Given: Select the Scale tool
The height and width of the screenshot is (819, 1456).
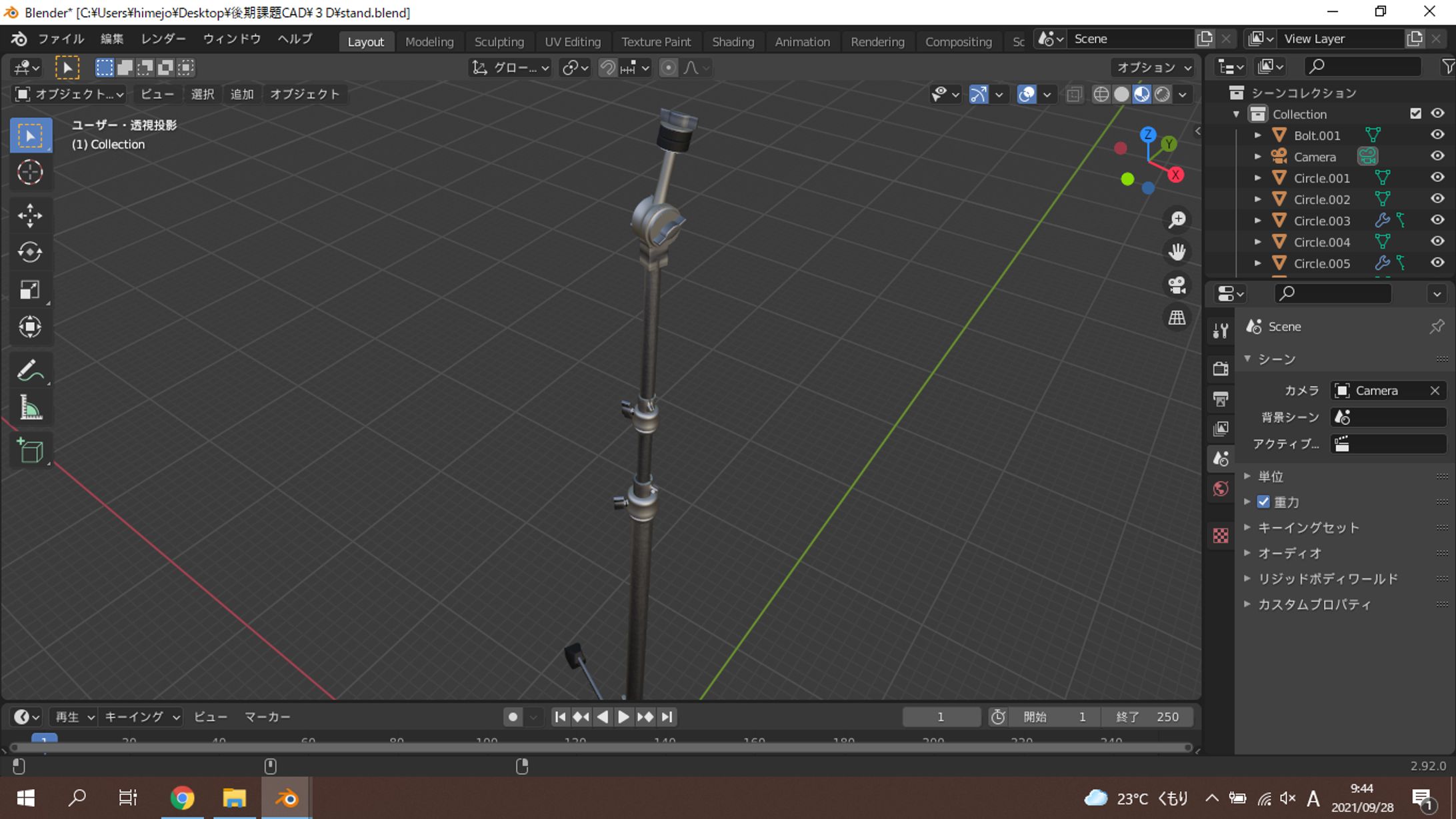Looking at the screenshot, I should (x=29, y=289).
